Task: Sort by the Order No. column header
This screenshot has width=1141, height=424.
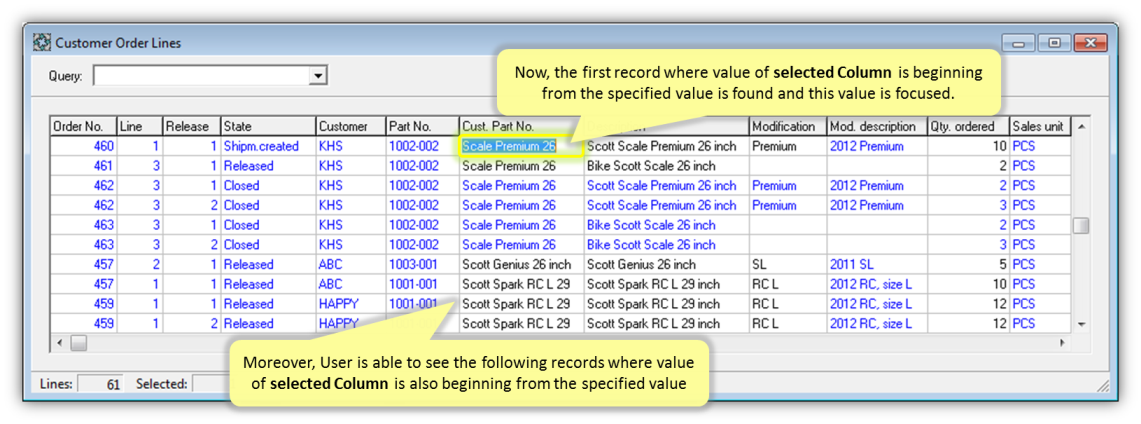Action: click(83, 127)
